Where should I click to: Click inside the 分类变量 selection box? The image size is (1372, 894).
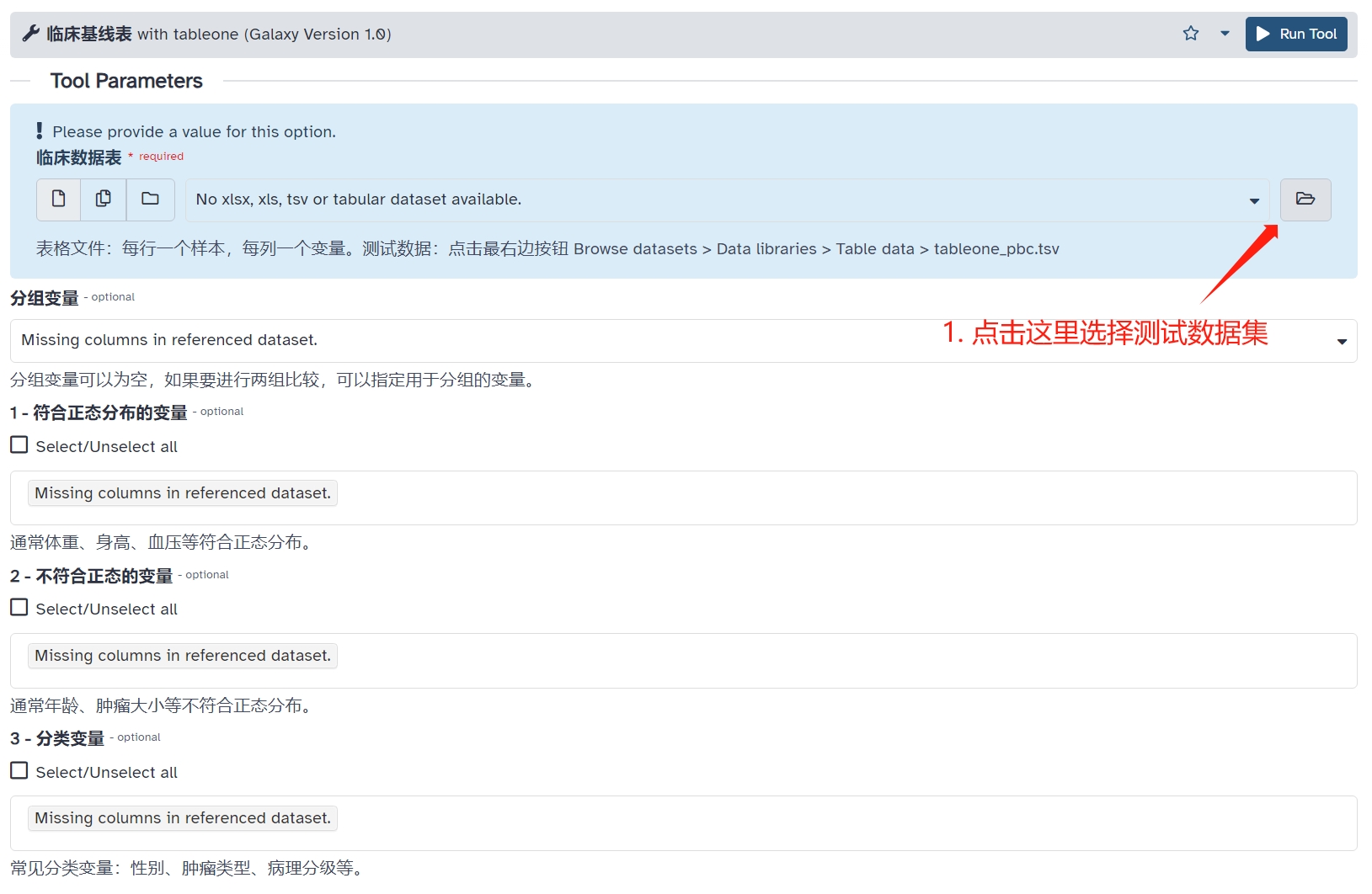point(683,823)
